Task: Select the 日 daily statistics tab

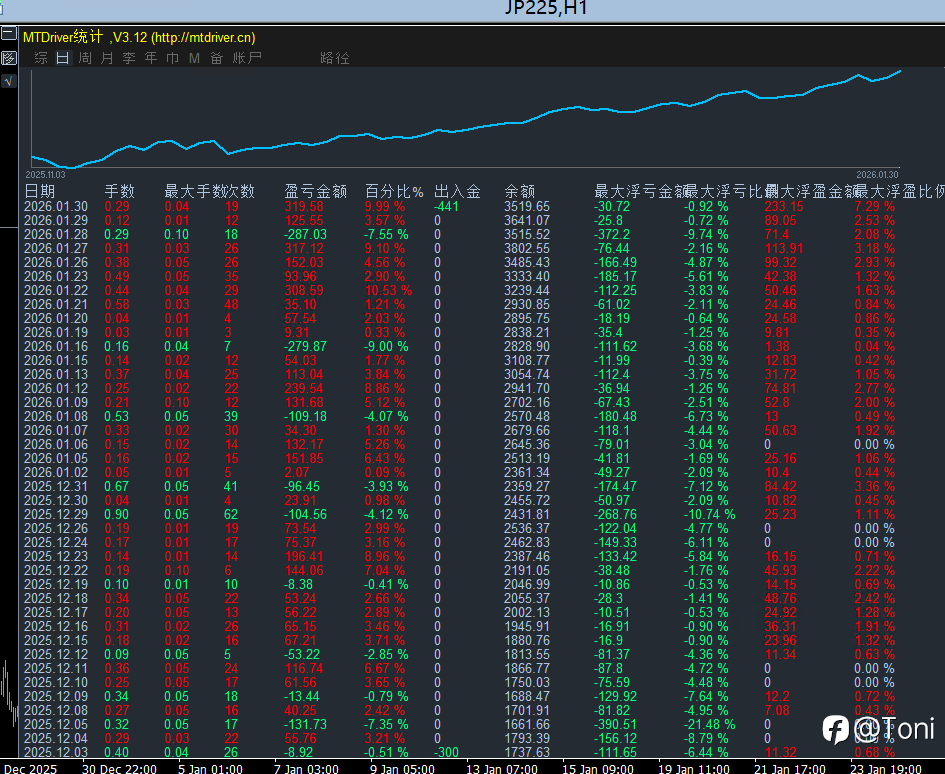Action: point(63,58)
